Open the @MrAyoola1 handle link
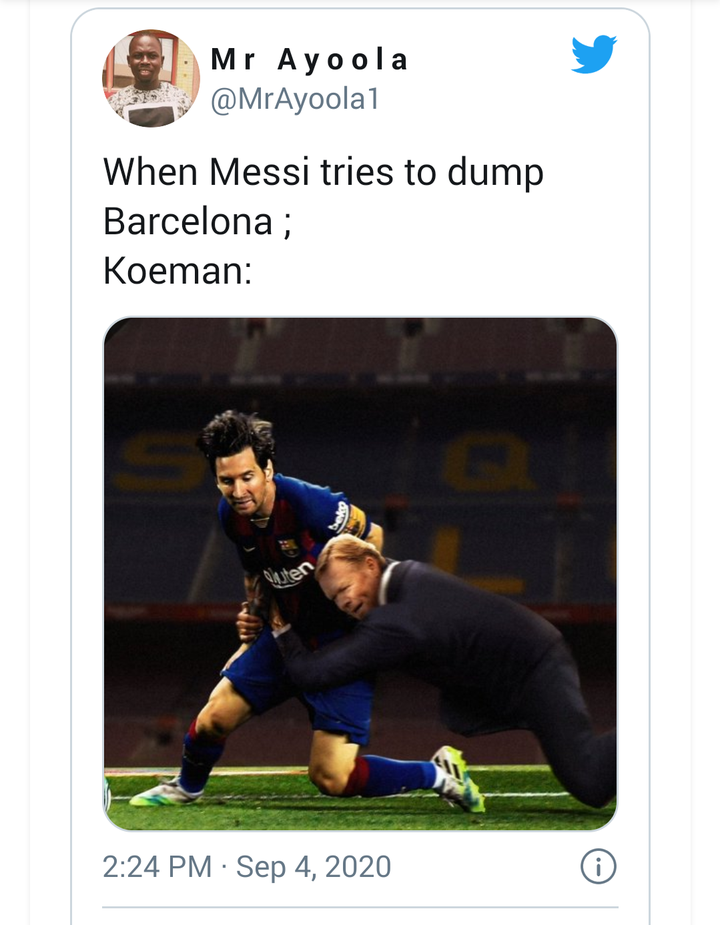Viewport: 720px width, 925px height. 295,99
